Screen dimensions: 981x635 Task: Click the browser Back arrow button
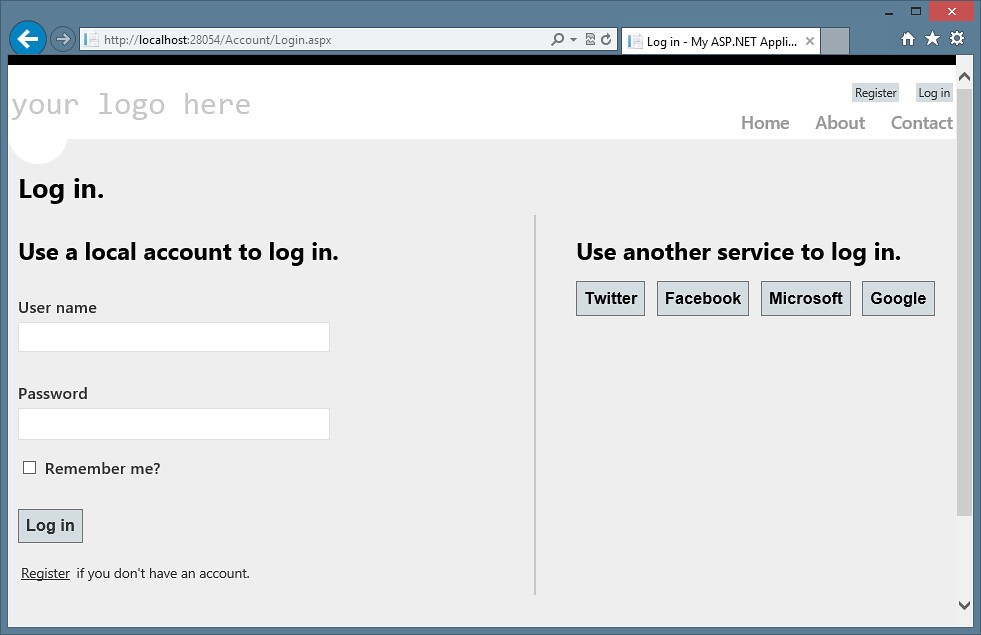pyautogui.click(x=27, y=39)
